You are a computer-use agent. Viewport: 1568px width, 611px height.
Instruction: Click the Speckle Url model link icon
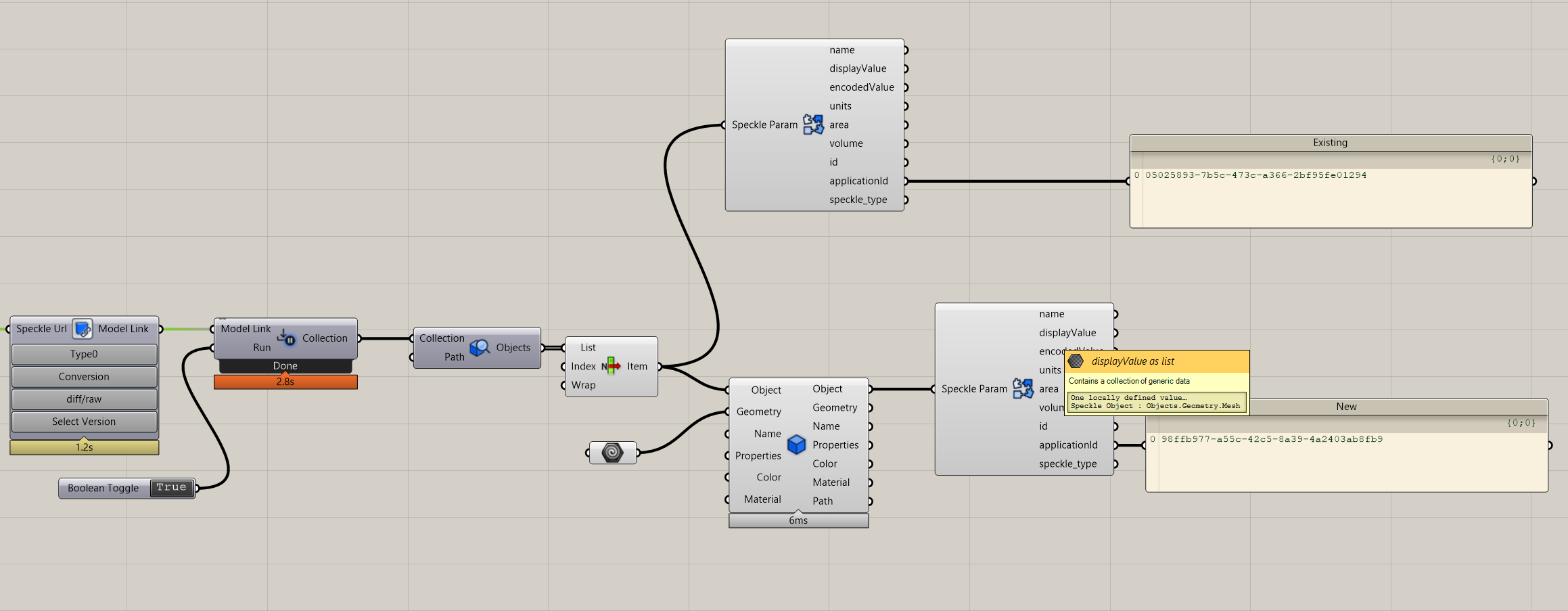coord(83,329)
